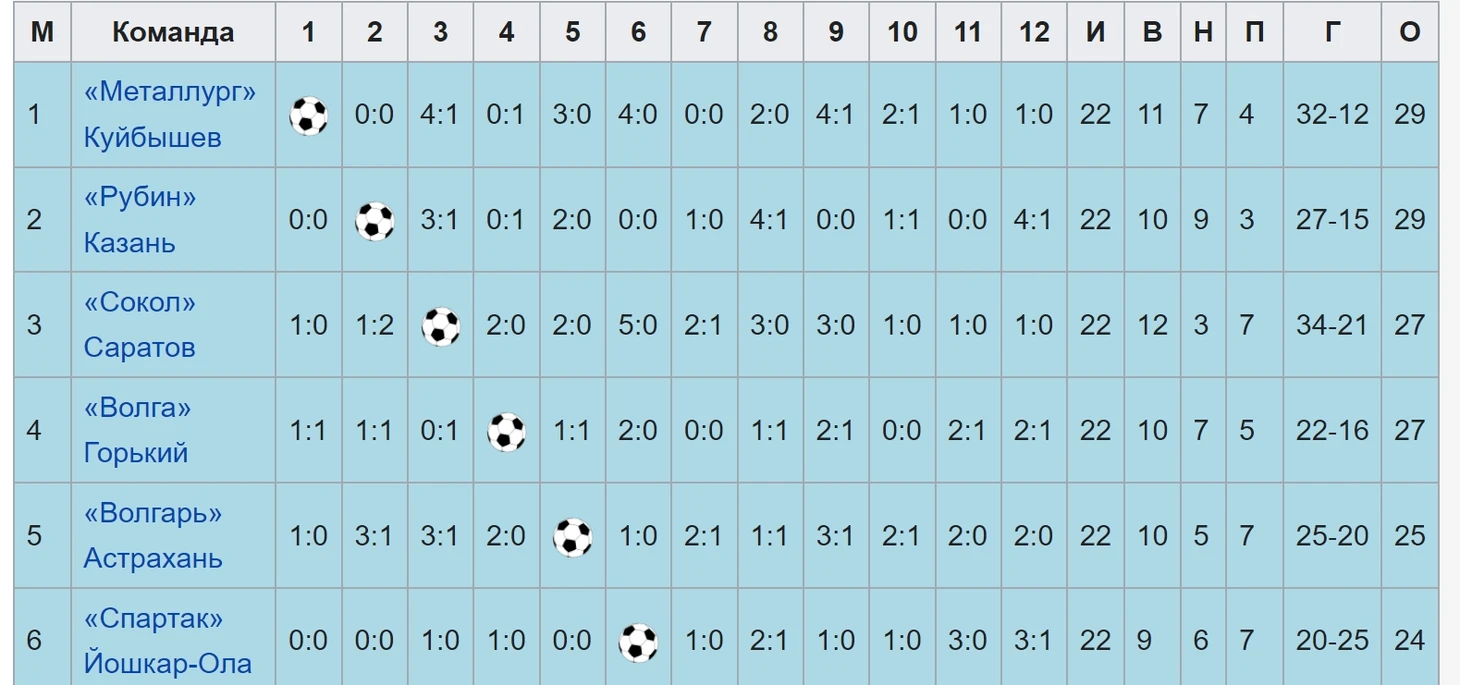This screenshot has height=685, width=1460.
Task: Click the soccer ball in Спартак's row
Action: [638, 643]
